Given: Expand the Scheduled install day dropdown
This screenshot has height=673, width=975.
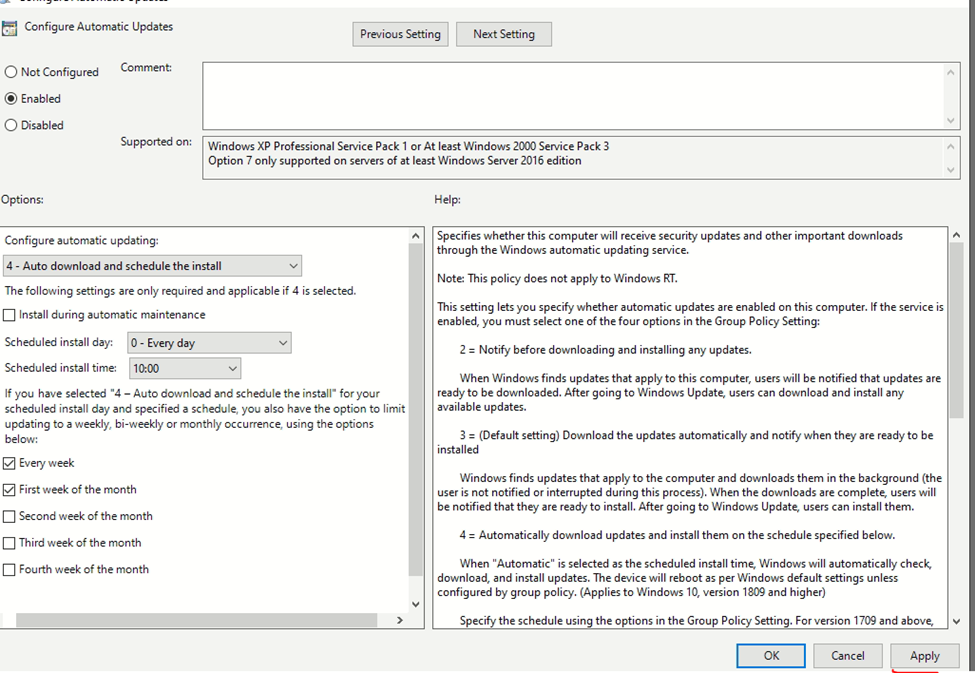Looking at the screenshot, I should [209, 343].
